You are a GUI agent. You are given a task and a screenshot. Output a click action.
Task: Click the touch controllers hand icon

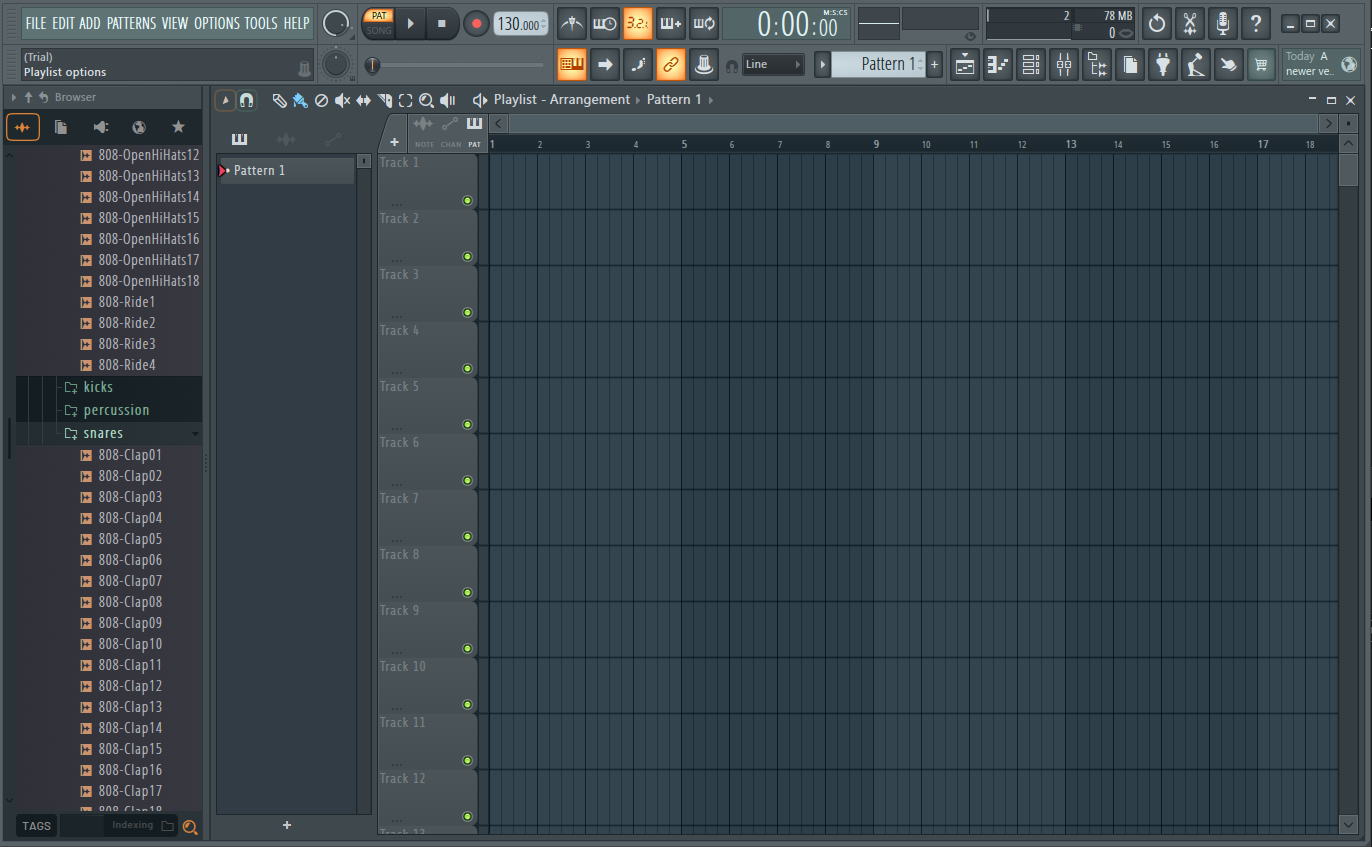pos(1229,65)
